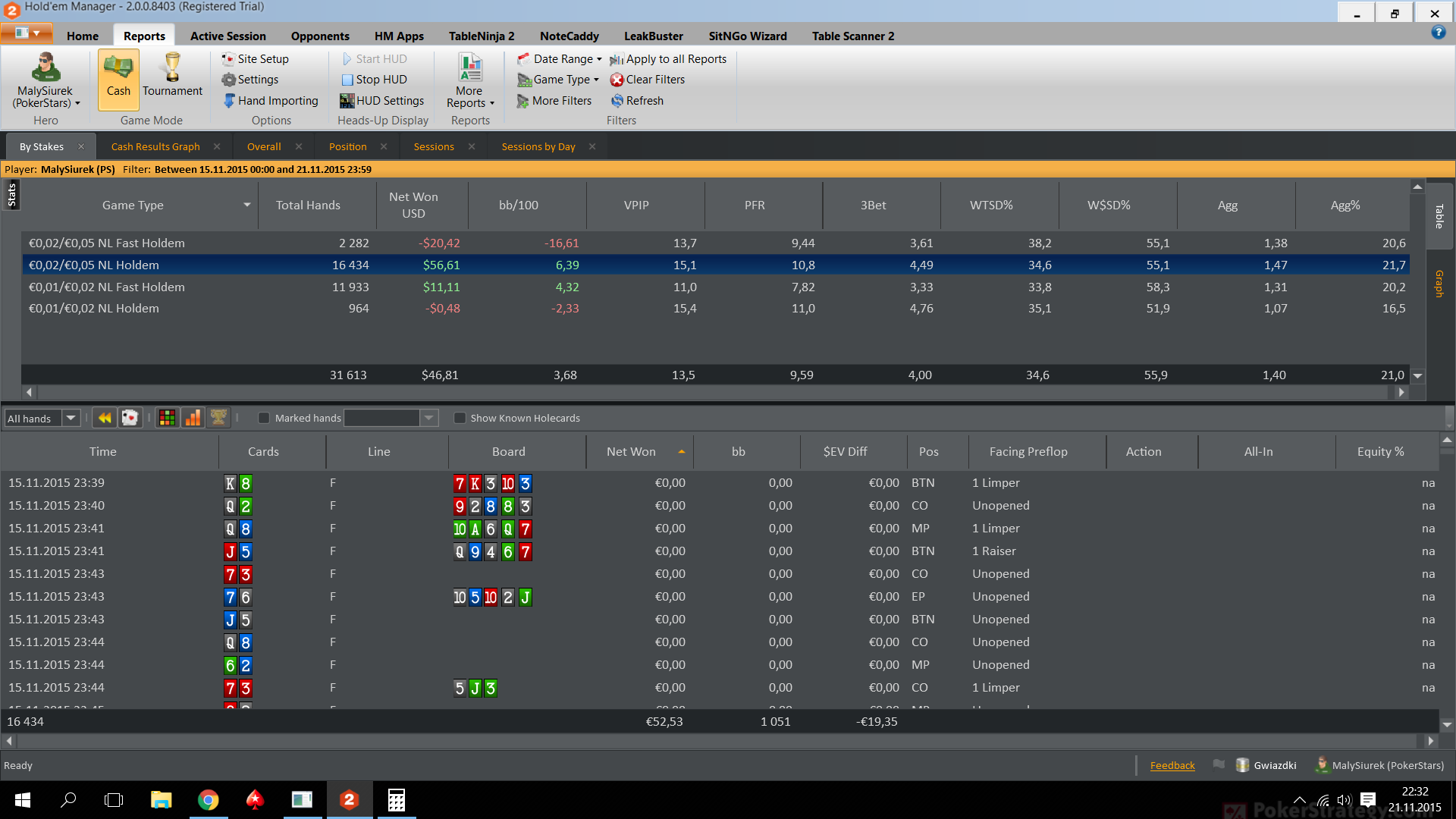Open HUD Settings
The image size is (1456, 819).
point(381,101)
